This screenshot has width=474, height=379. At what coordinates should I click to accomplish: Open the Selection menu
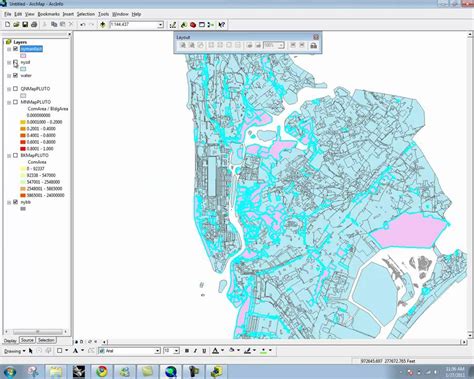[x=86, y=14]
